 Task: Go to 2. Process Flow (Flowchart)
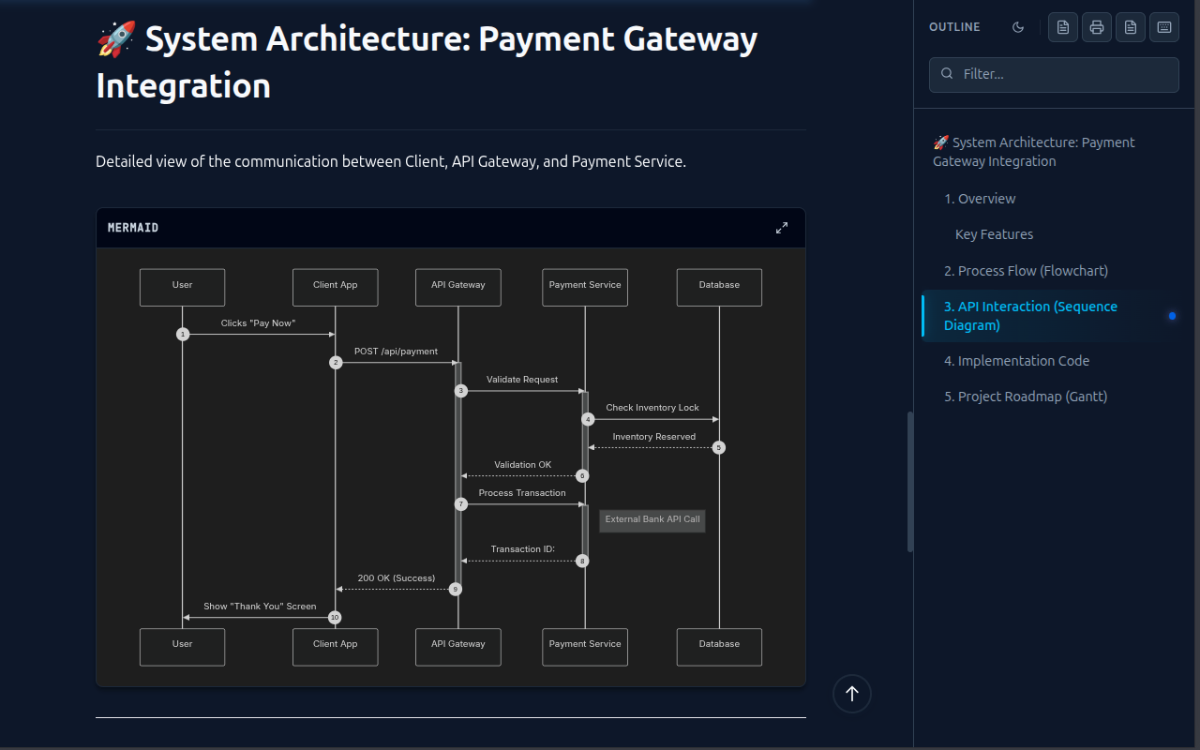click(1025, 271)
